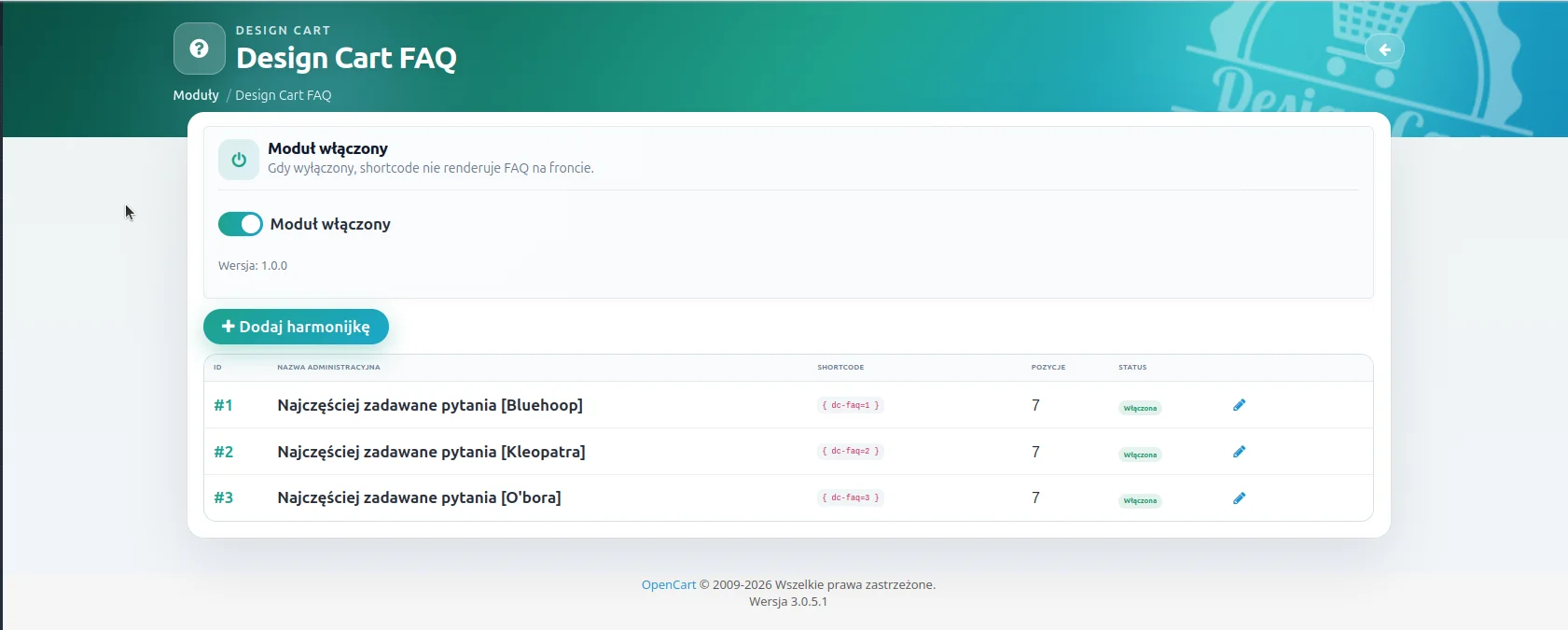Click position count 7 in Bluehoop row
This screenshot has width=1568, height=630.
click(x=1035, y=405)
